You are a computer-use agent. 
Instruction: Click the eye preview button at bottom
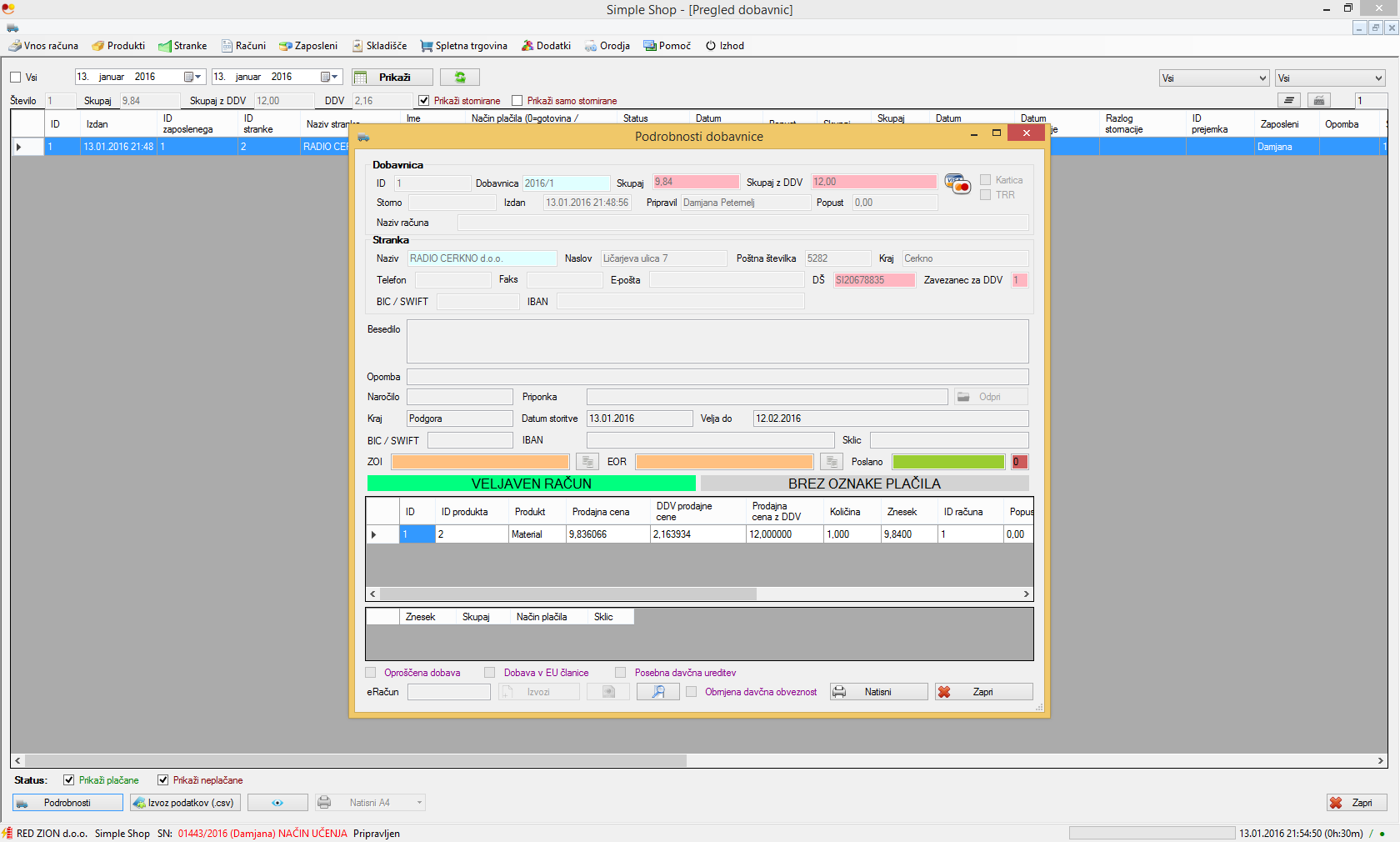point(277,803)
